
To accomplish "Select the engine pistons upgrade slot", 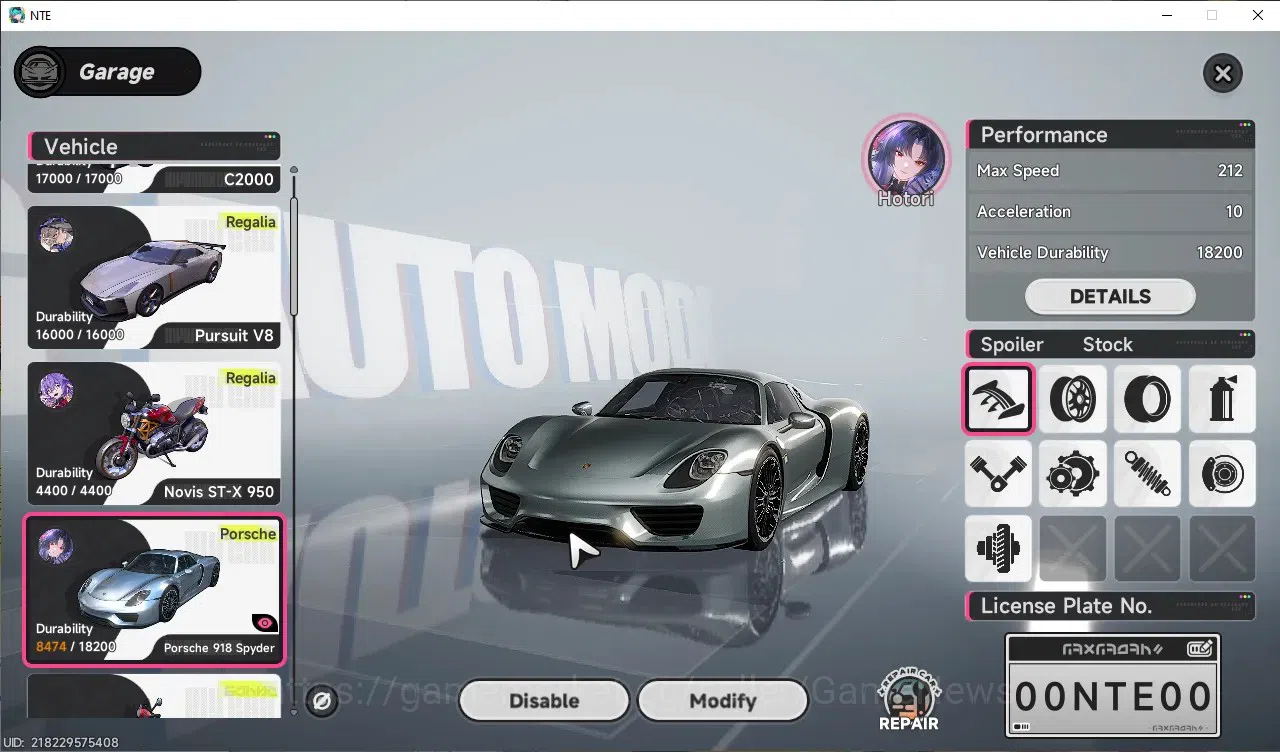I will (998, 473).
